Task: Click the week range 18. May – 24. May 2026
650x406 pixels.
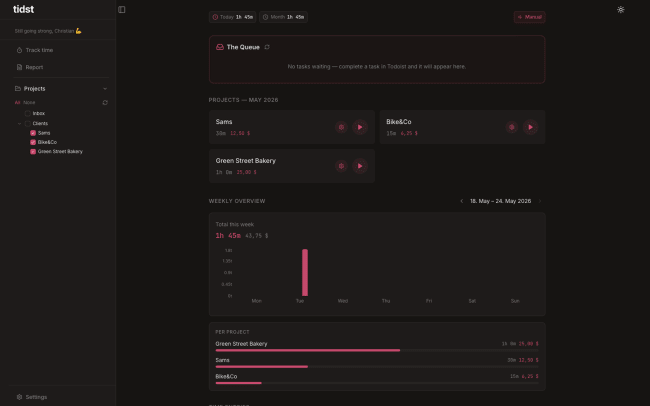Action: pyautogui.click(x=500, y=201)
